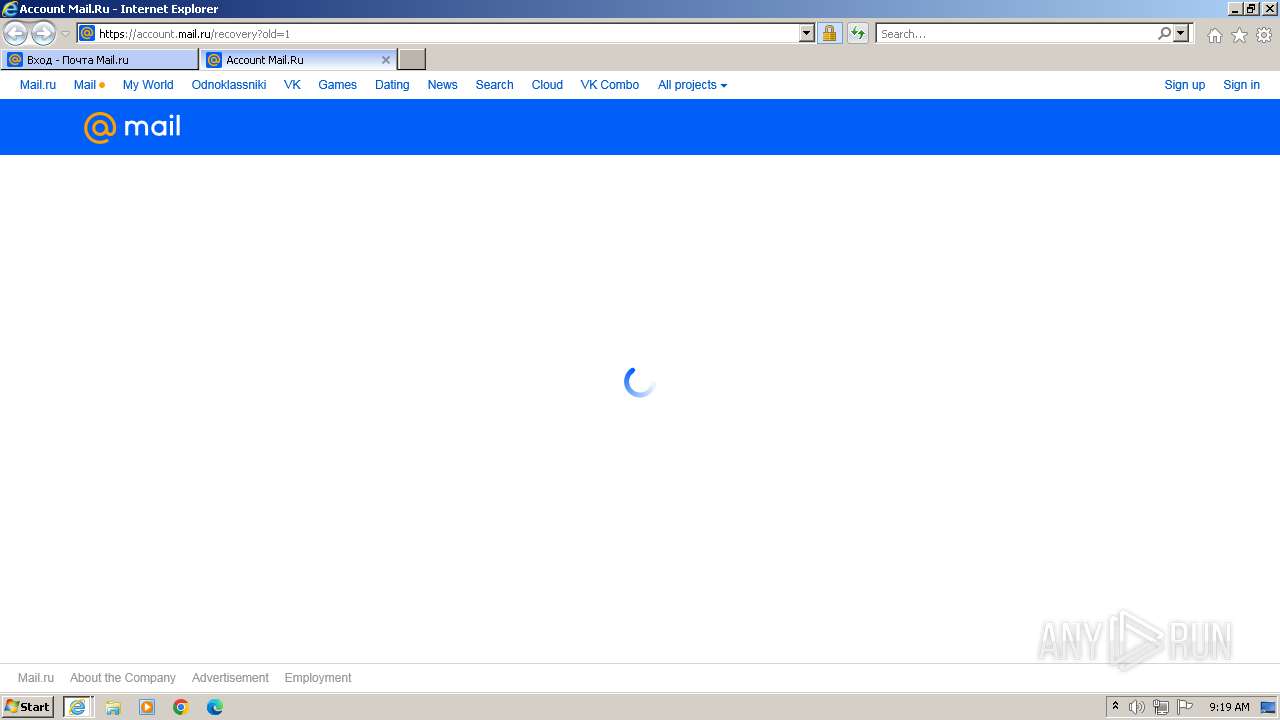Image resolution: width=1280 pixels, height=720 pixels.
Task: Click the browser Search box
Action: pyautogui.click(x=1016, y=34)
